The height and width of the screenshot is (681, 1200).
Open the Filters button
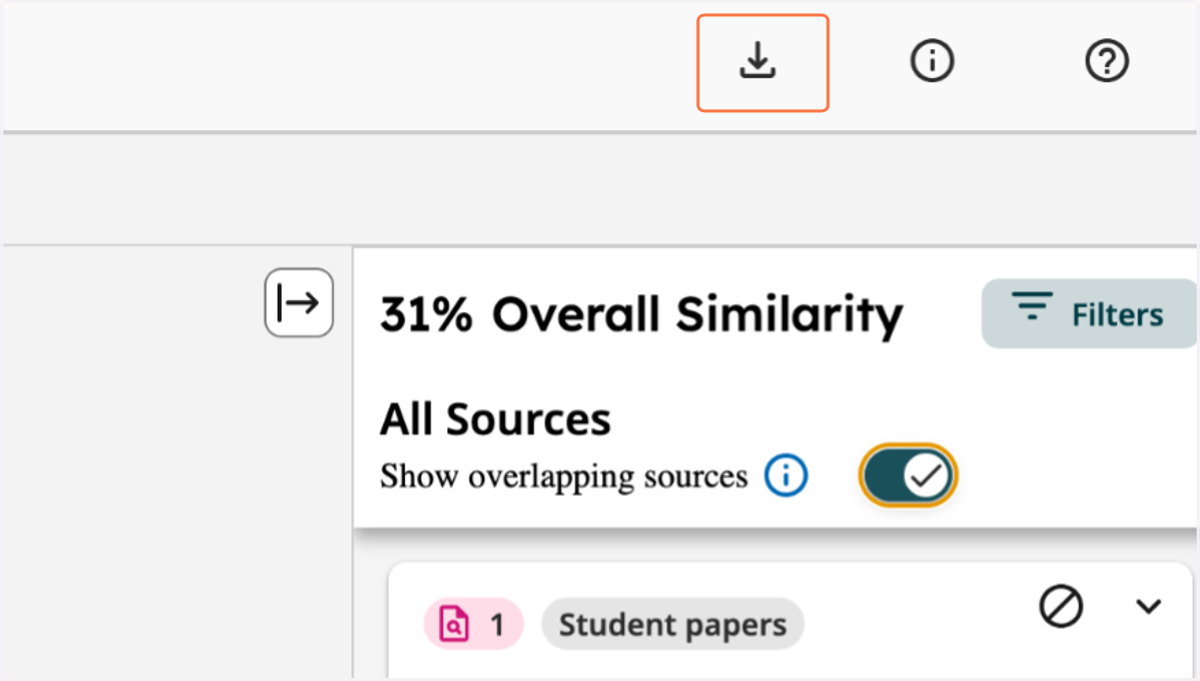1089,314
